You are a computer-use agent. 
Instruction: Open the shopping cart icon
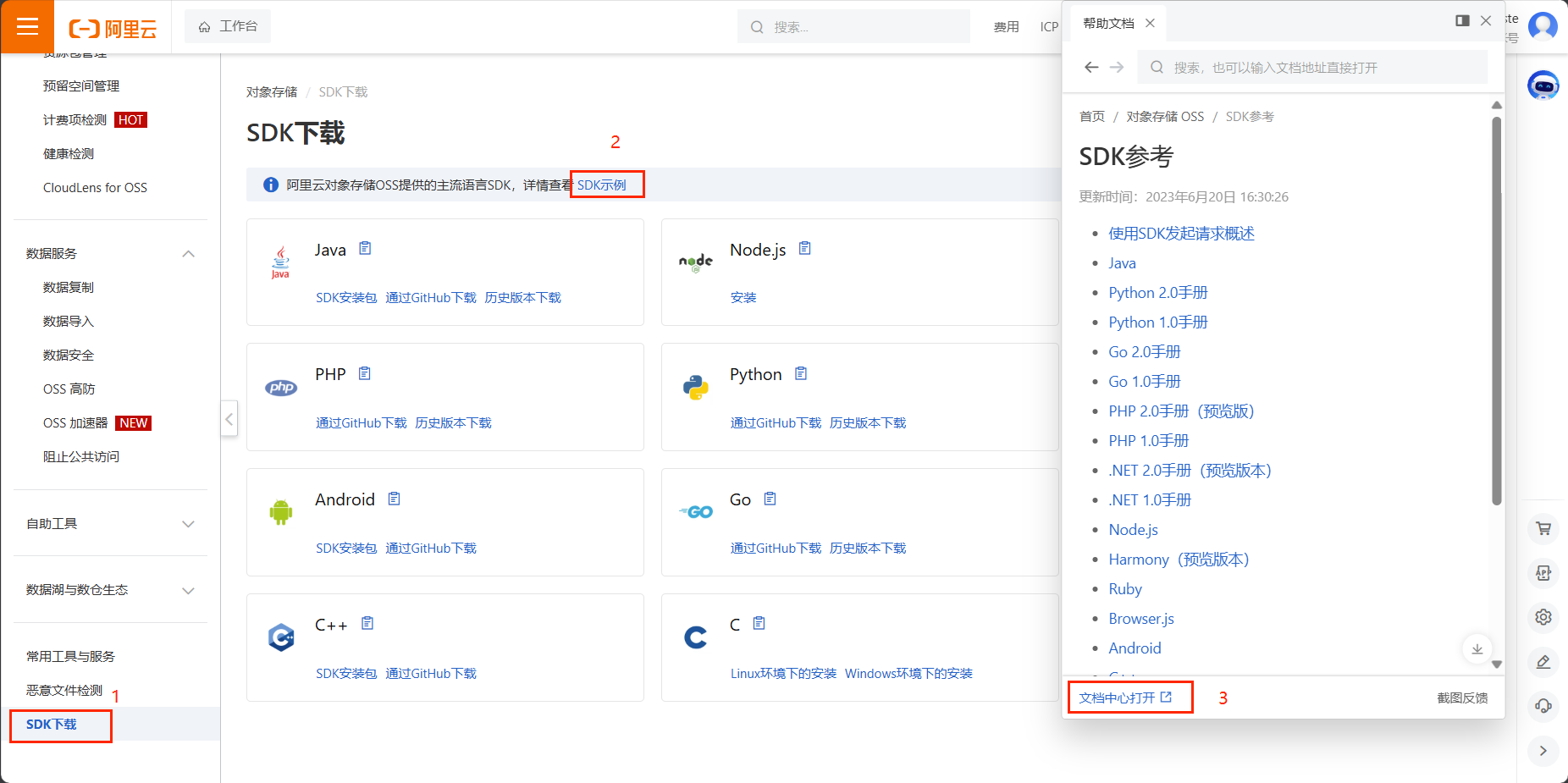pyautogui.click(x=1543, y=528)
